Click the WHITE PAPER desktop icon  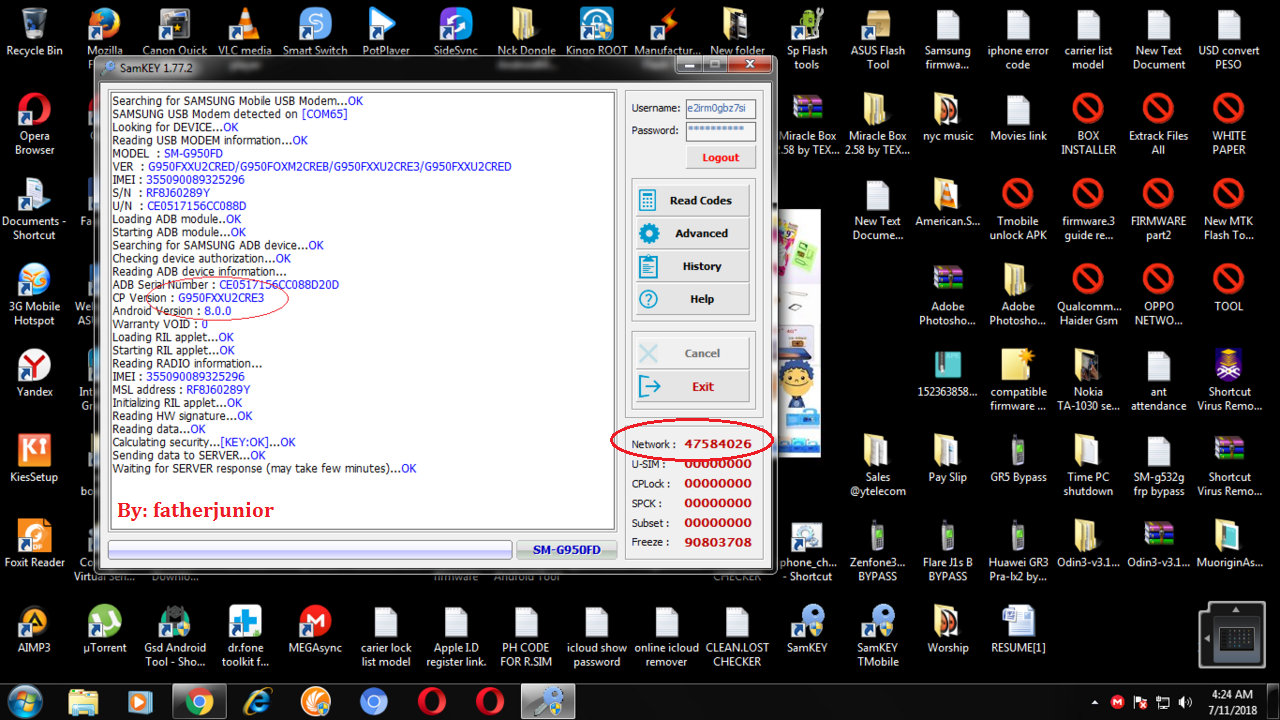[1228, 124]
